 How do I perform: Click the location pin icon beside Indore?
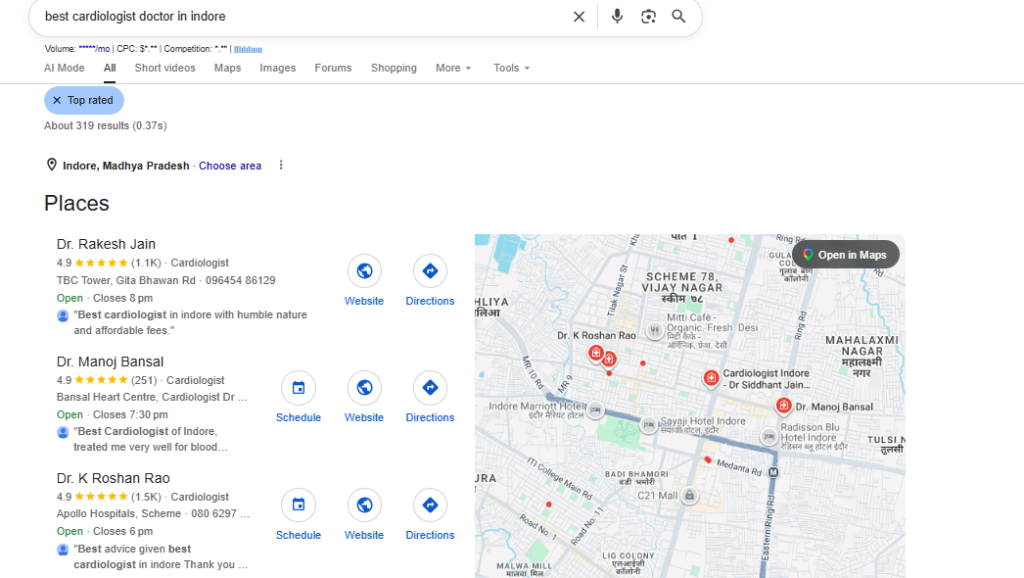pyautogui.click(x=52, y=165)
